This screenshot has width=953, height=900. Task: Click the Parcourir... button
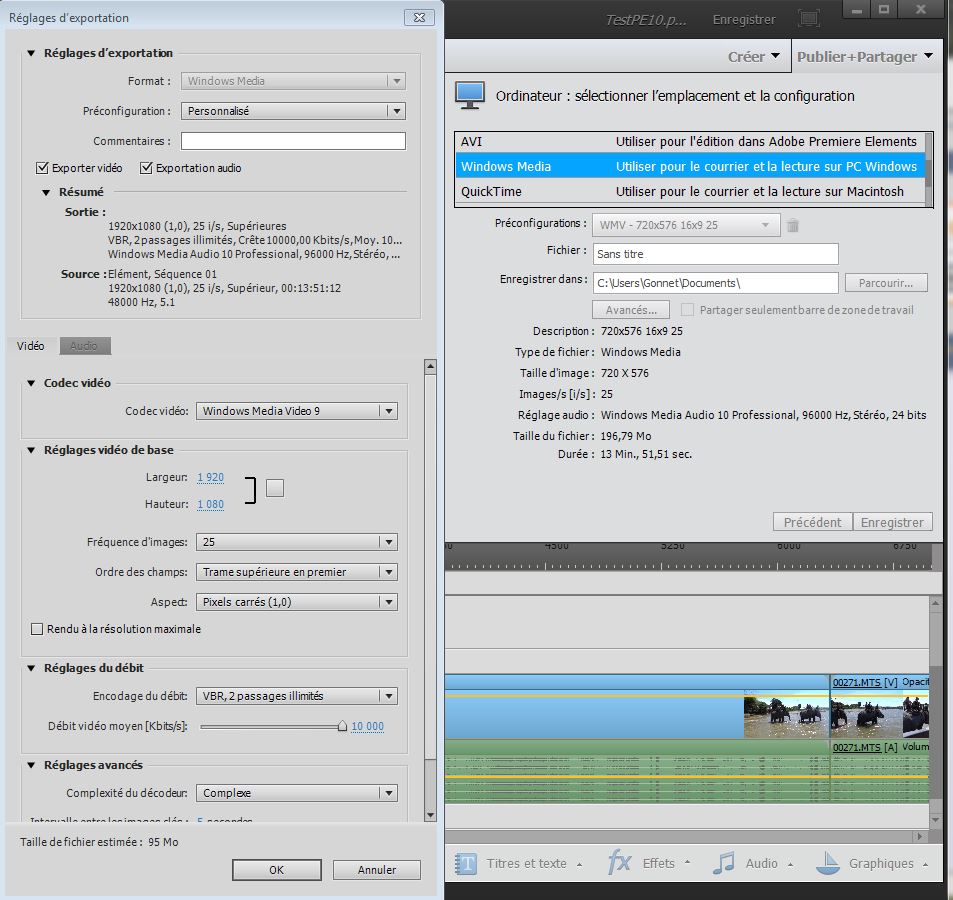[886, 283]
